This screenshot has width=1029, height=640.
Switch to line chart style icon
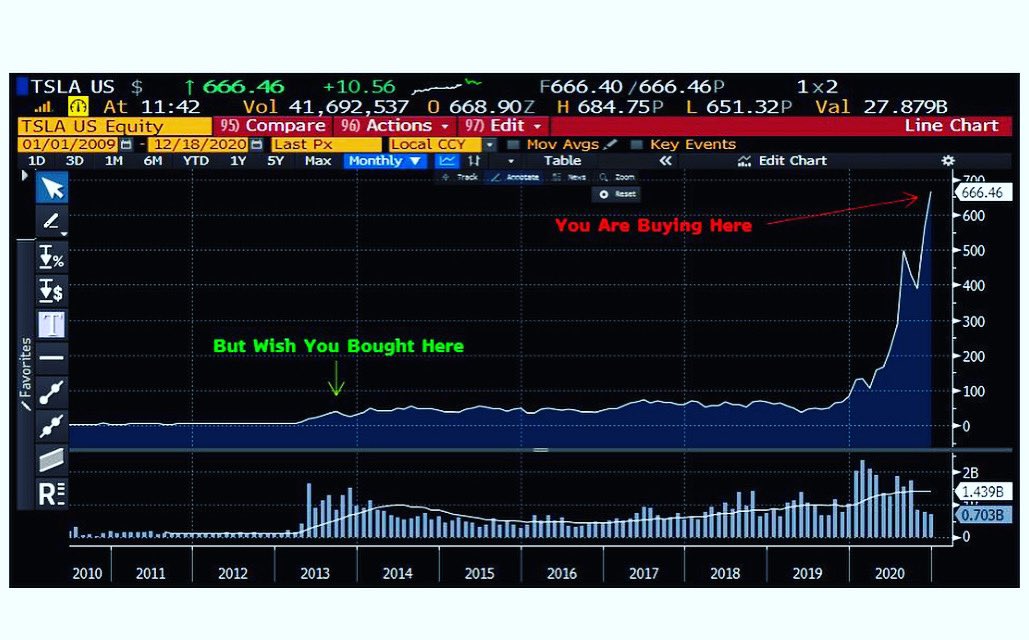[447, 161]
